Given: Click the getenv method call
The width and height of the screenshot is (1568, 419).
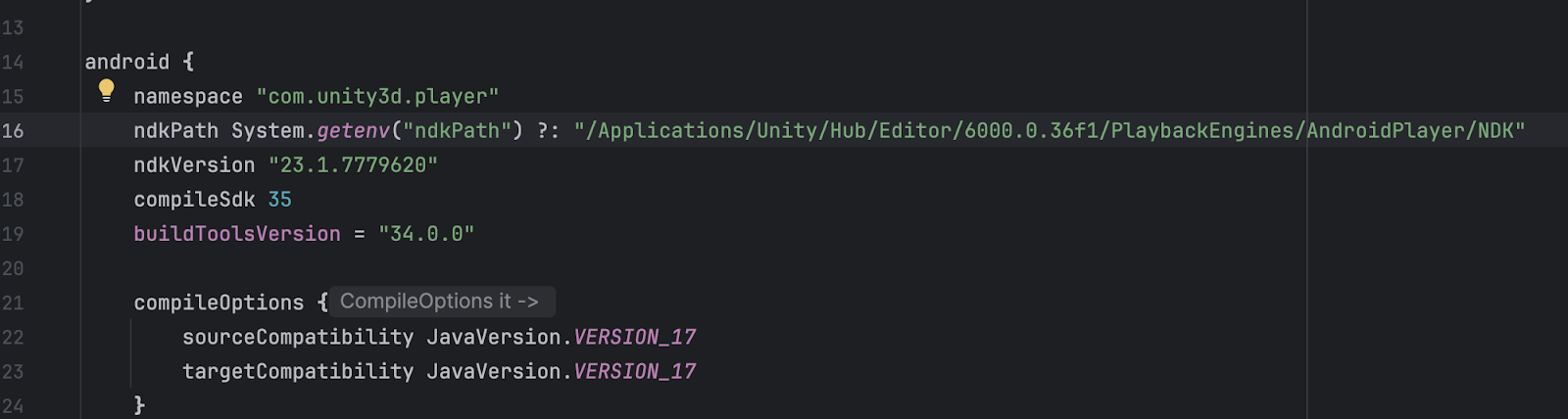Looking at the screenshot, I should tap(353, 131).
